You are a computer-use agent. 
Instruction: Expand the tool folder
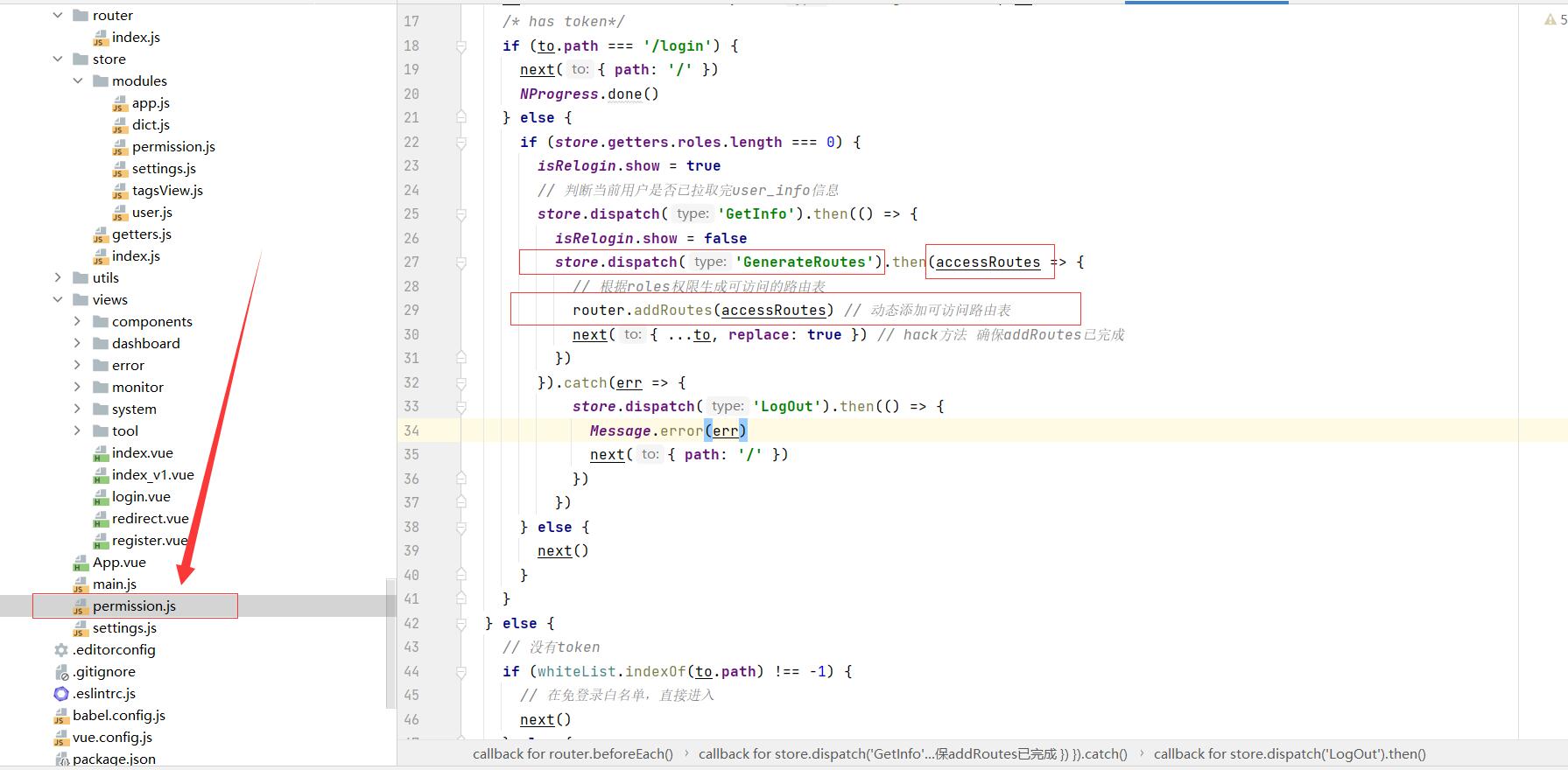tap(78, 430)
